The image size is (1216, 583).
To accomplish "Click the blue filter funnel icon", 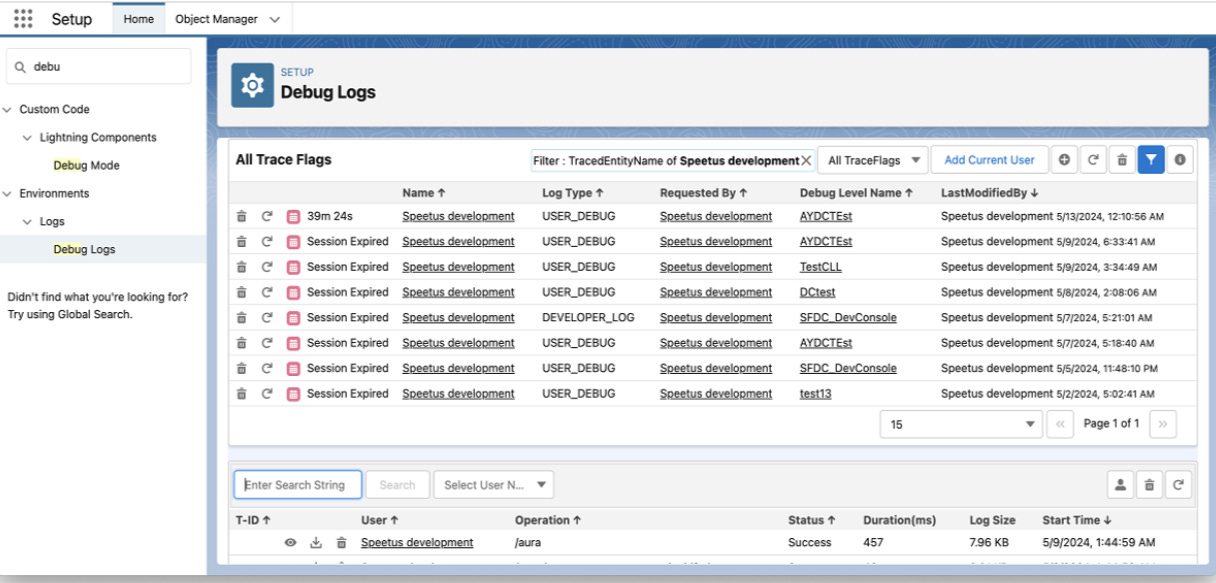I will tap(1151, 160).
